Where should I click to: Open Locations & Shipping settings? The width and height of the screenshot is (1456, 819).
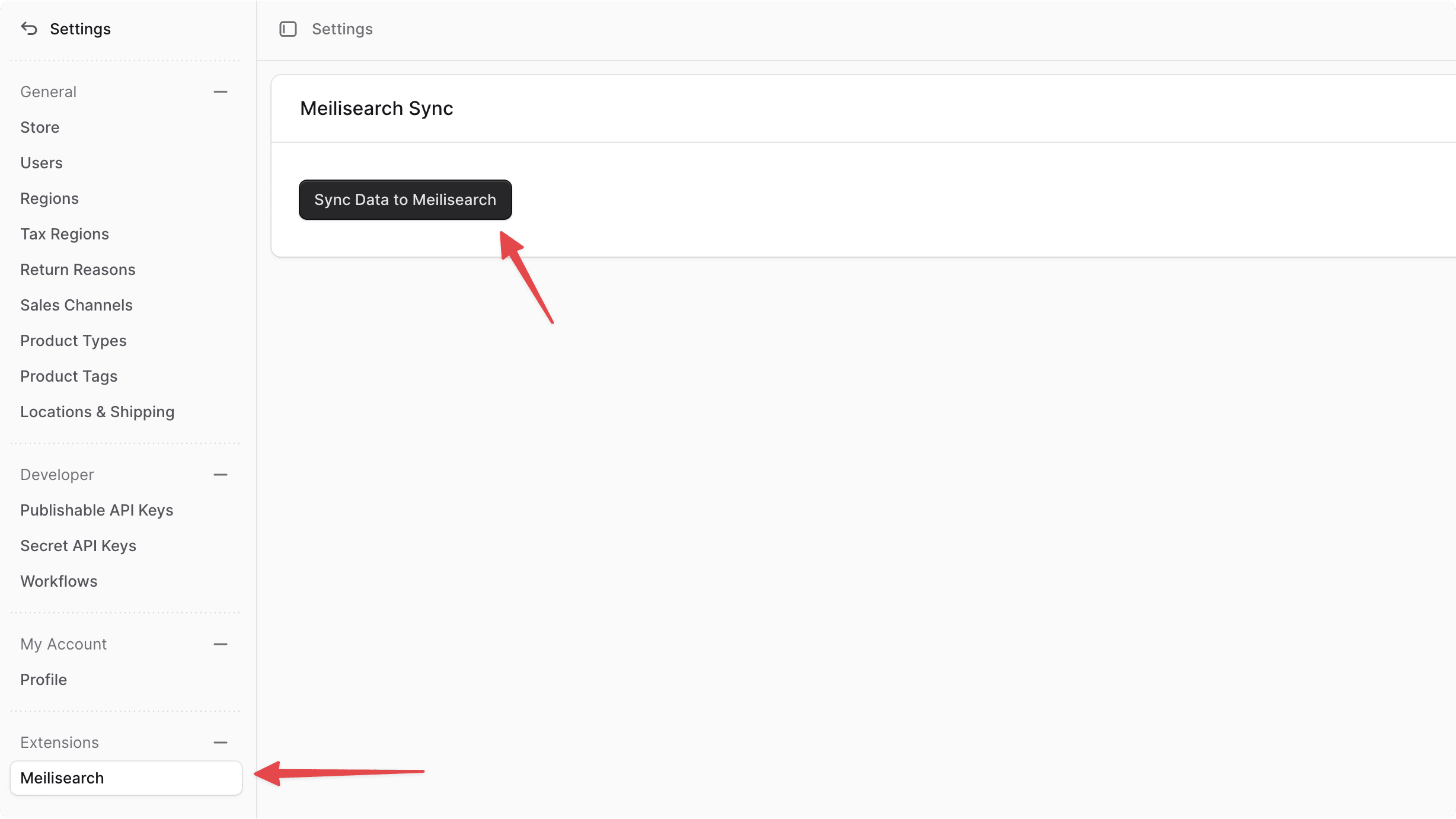pos(97,411)
